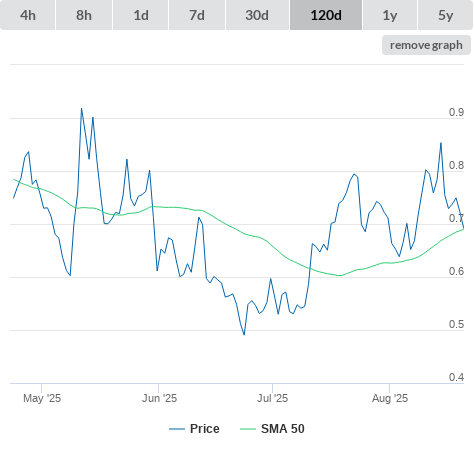Click the May '25 axis label
This screenshot has width=474, height=455.
(42, 398)
